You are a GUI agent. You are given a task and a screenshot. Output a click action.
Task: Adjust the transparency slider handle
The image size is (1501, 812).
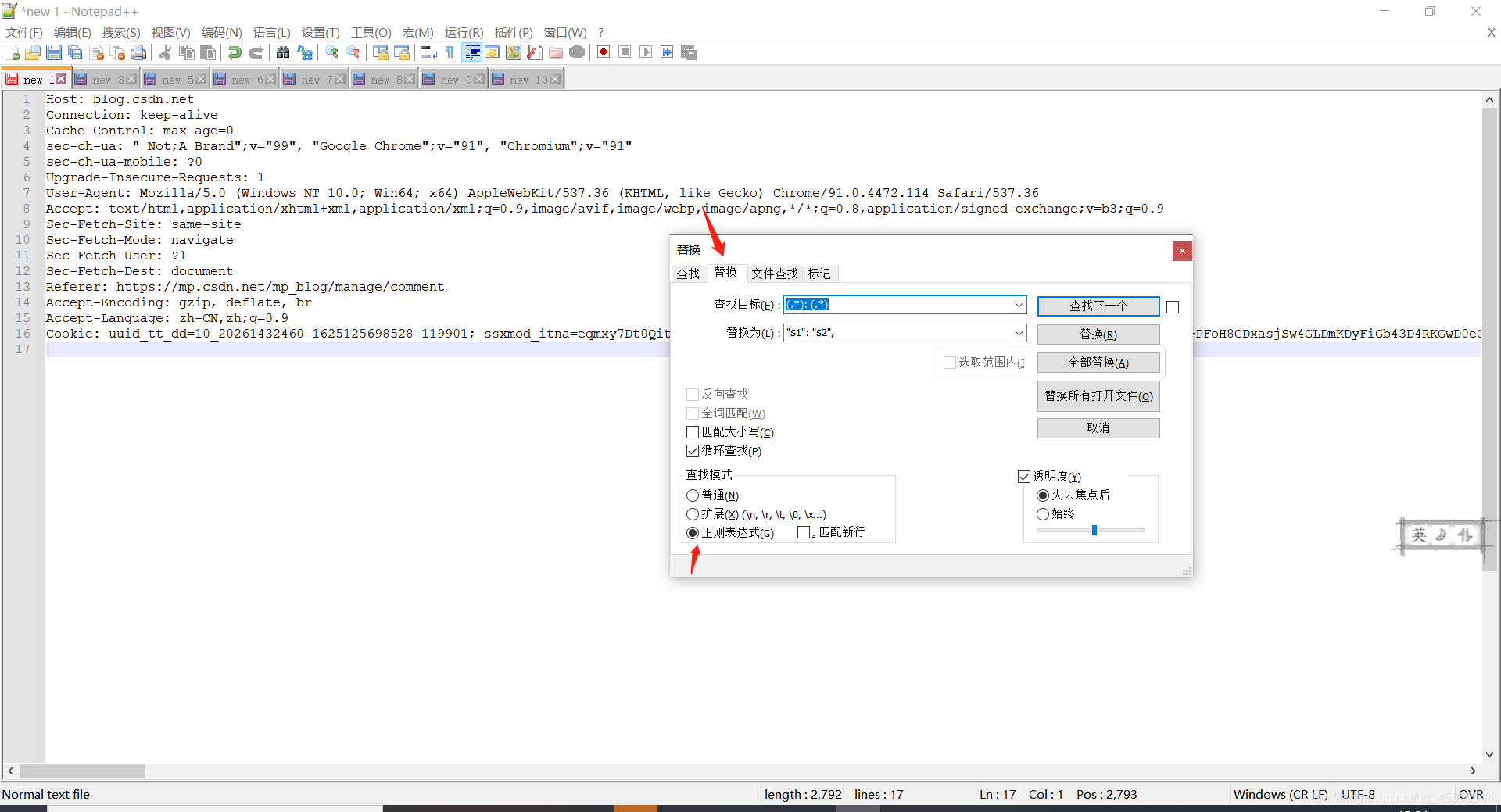(1094, 531)
